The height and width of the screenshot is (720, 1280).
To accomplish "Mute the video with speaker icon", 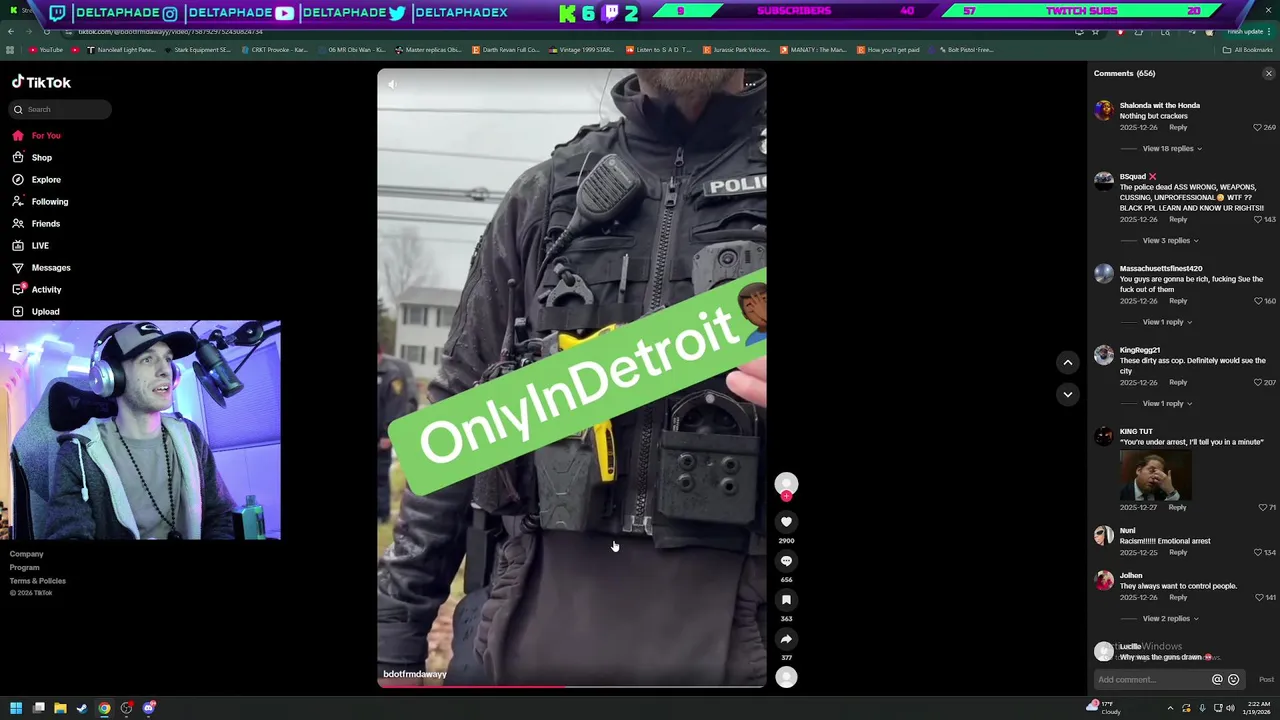I will (392, 85).
